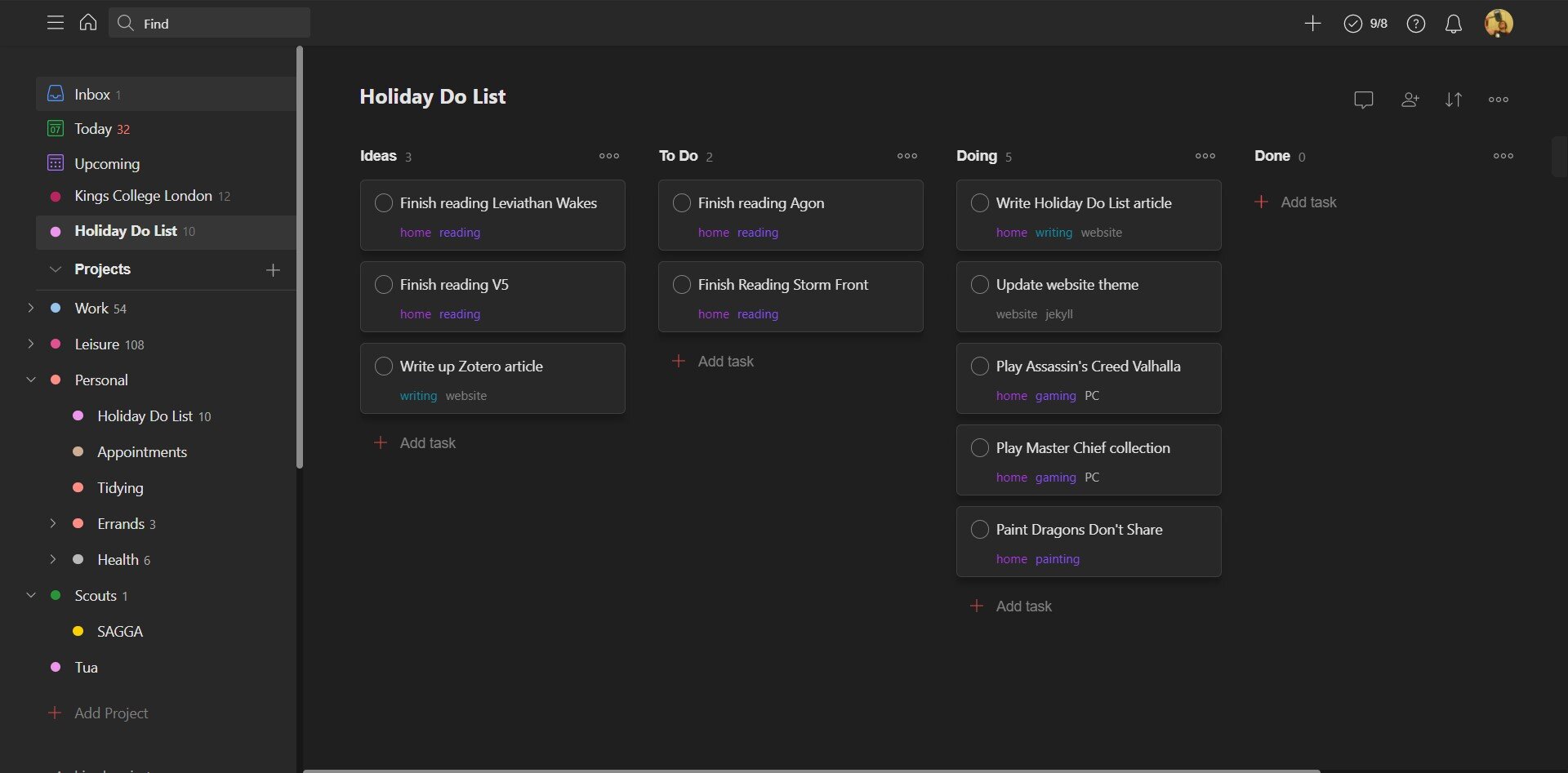Expand the Leisure project
1568x773 pixels.
point(31,344)
